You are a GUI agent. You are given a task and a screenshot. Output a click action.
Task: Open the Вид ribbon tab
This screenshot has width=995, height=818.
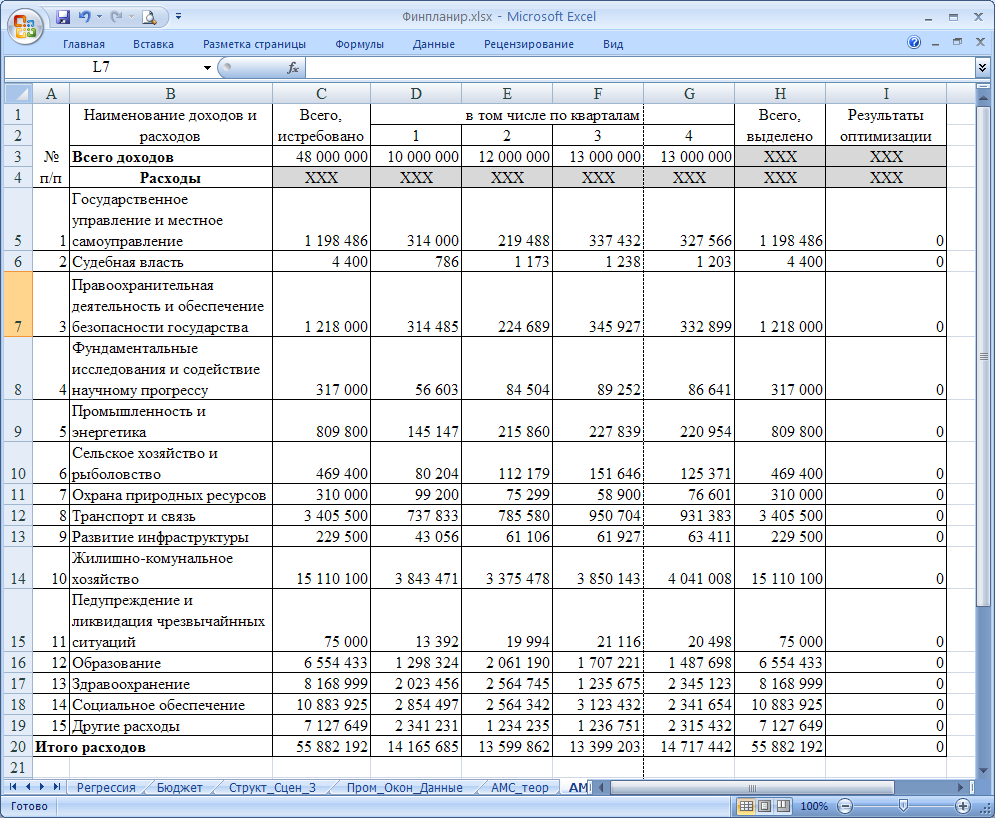coord(613,44)
